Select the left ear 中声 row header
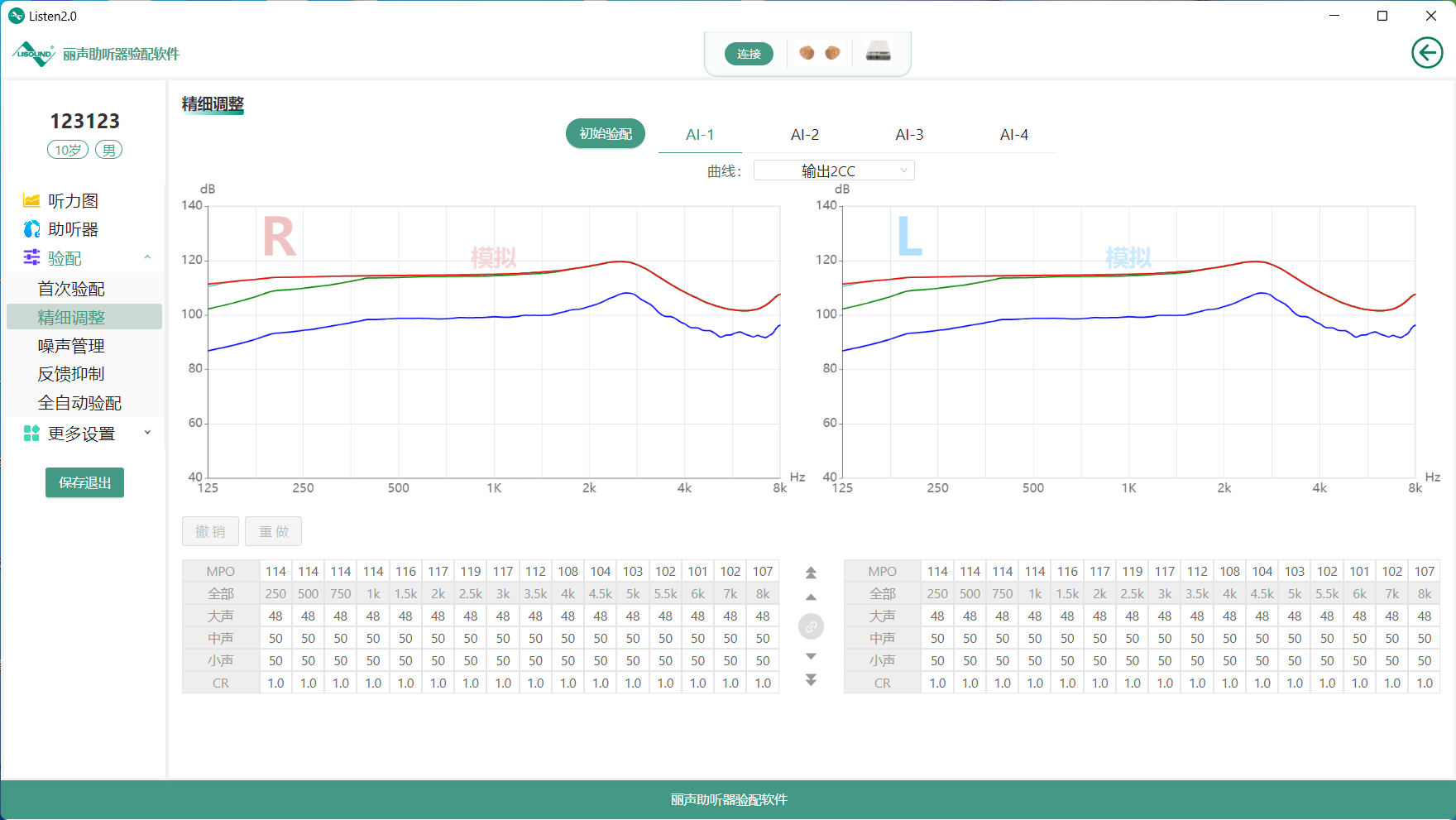 [x=883, y=639]
